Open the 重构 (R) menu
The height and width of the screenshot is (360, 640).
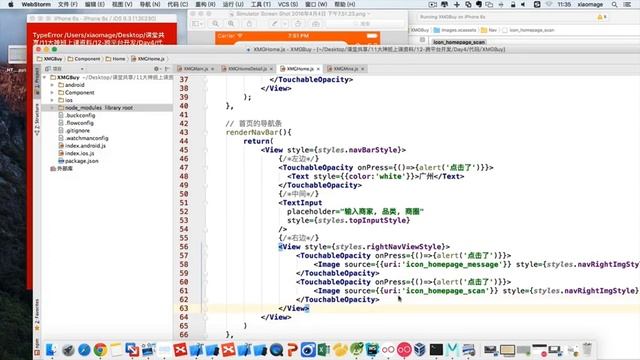click(x=205, y=4)
